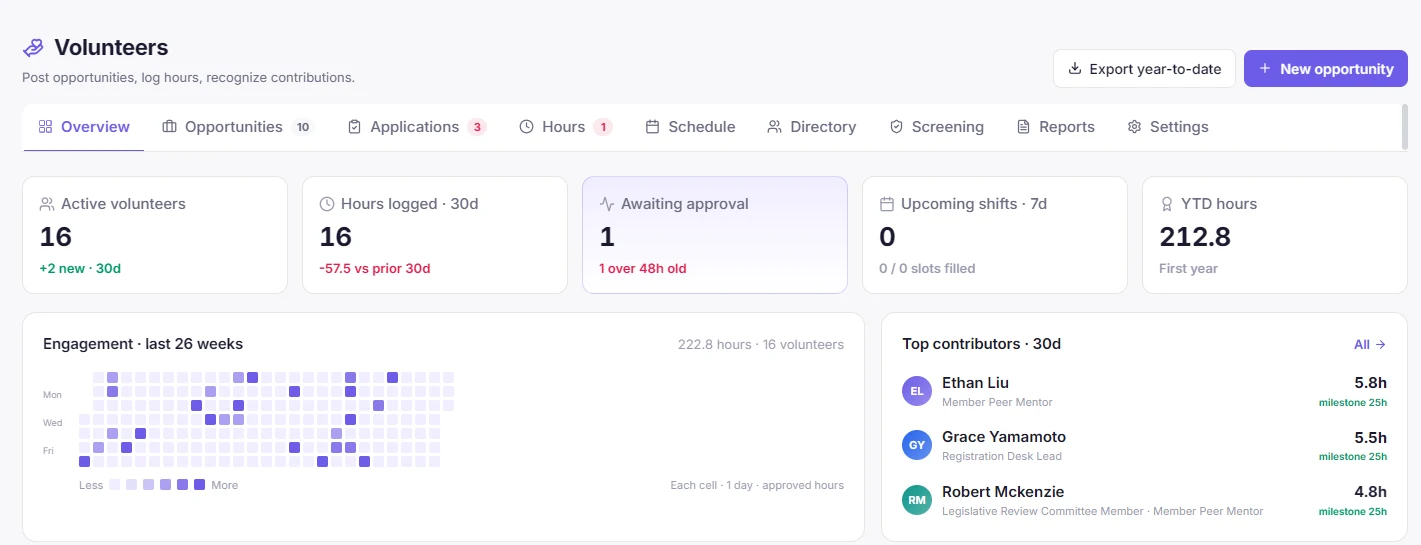Click the name Robert Mckenzie

[1003, 492]
